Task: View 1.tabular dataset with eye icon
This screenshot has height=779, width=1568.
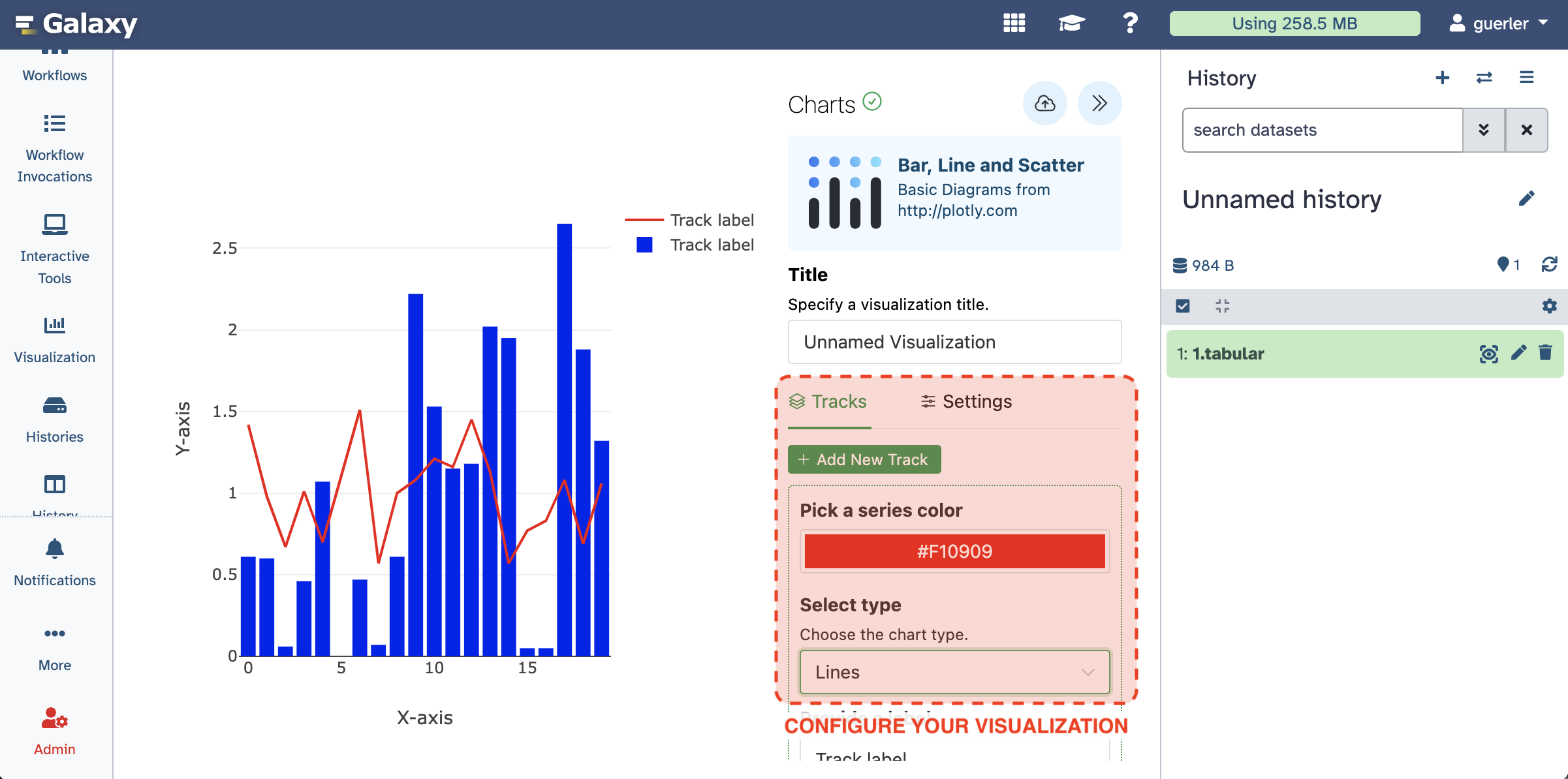Action: [x=1488, y=354]
